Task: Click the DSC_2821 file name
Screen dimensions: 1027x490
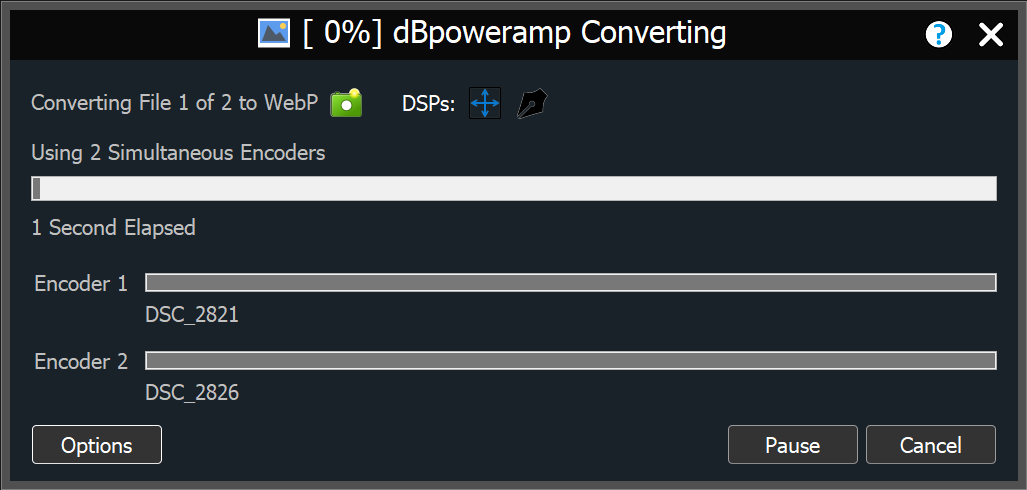Action: 192,315
